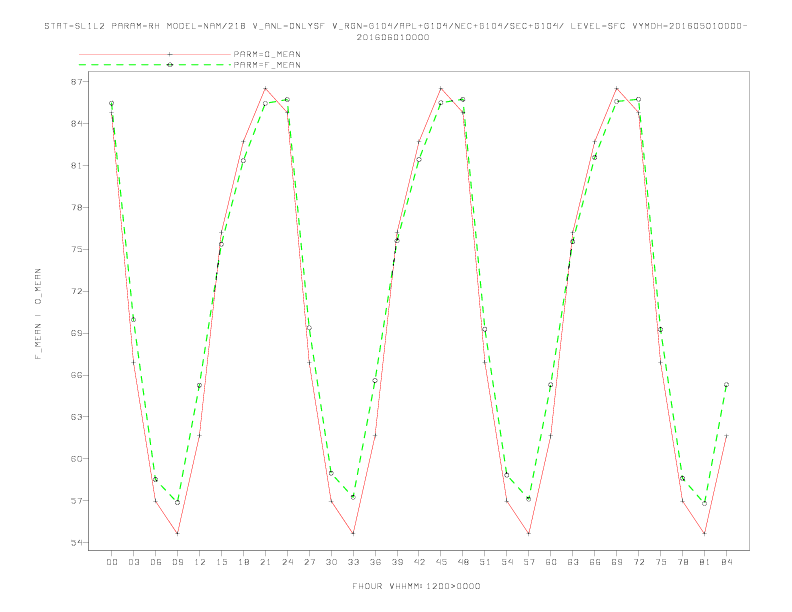Click the O_MEAN peak marker at forecast hour 21

265,88
